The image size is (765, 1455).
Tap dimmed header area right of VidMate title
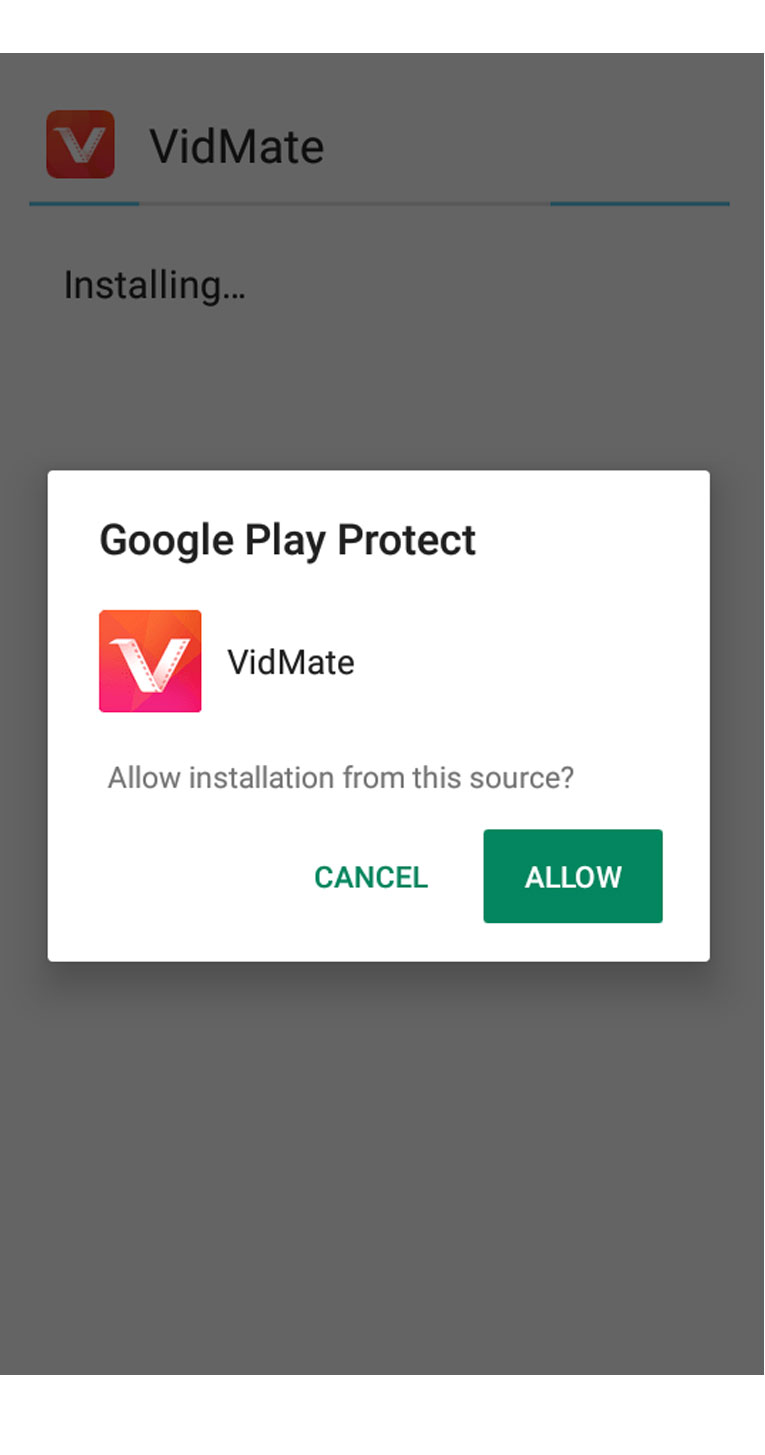pyautogui.click(x=540, y=146)
